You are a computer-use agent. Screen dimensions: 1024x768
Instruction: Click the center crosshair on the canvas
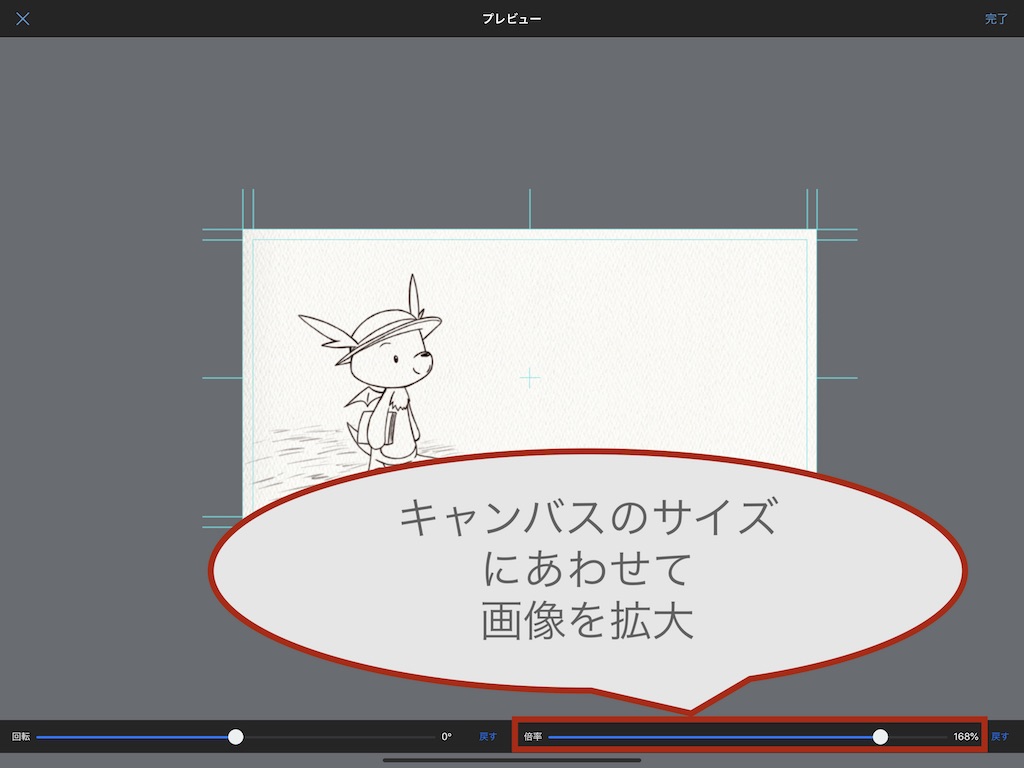(530, 378)
